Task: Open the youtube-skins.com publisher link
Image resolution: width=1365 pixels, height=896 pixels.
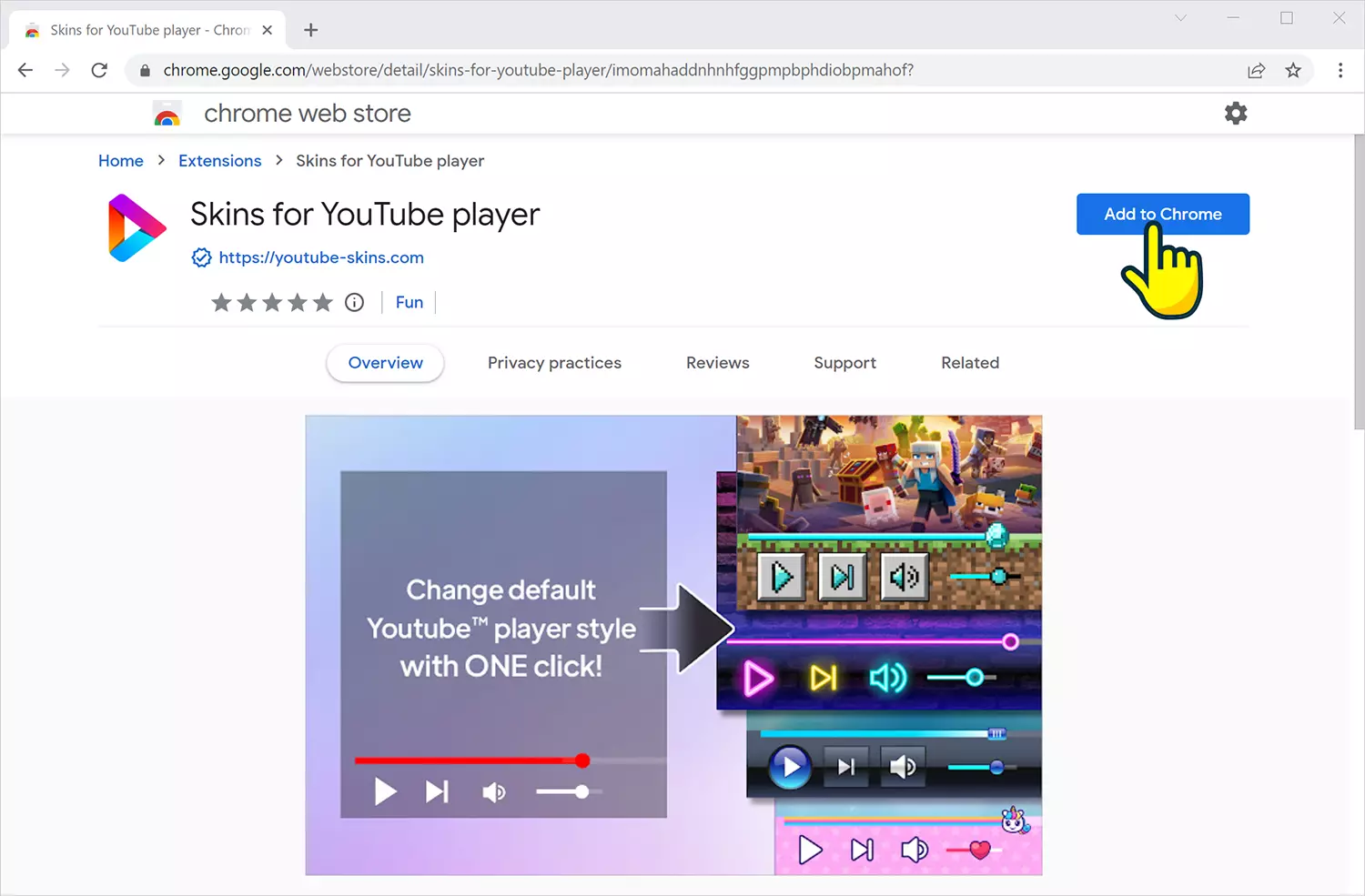Action: [x=321, y=257]
